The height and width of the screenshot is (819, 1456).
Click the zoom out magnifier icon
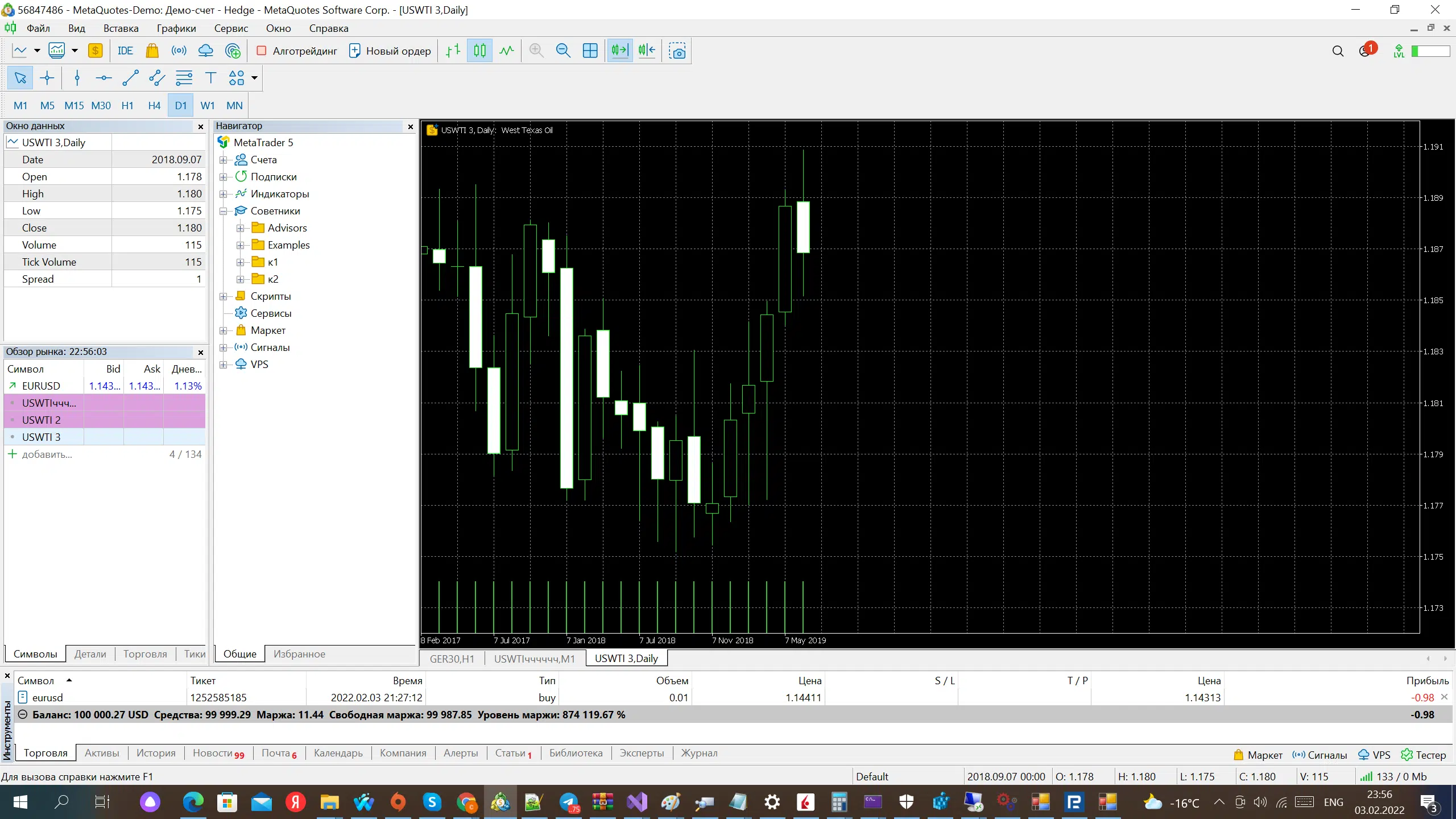point(563,51)
